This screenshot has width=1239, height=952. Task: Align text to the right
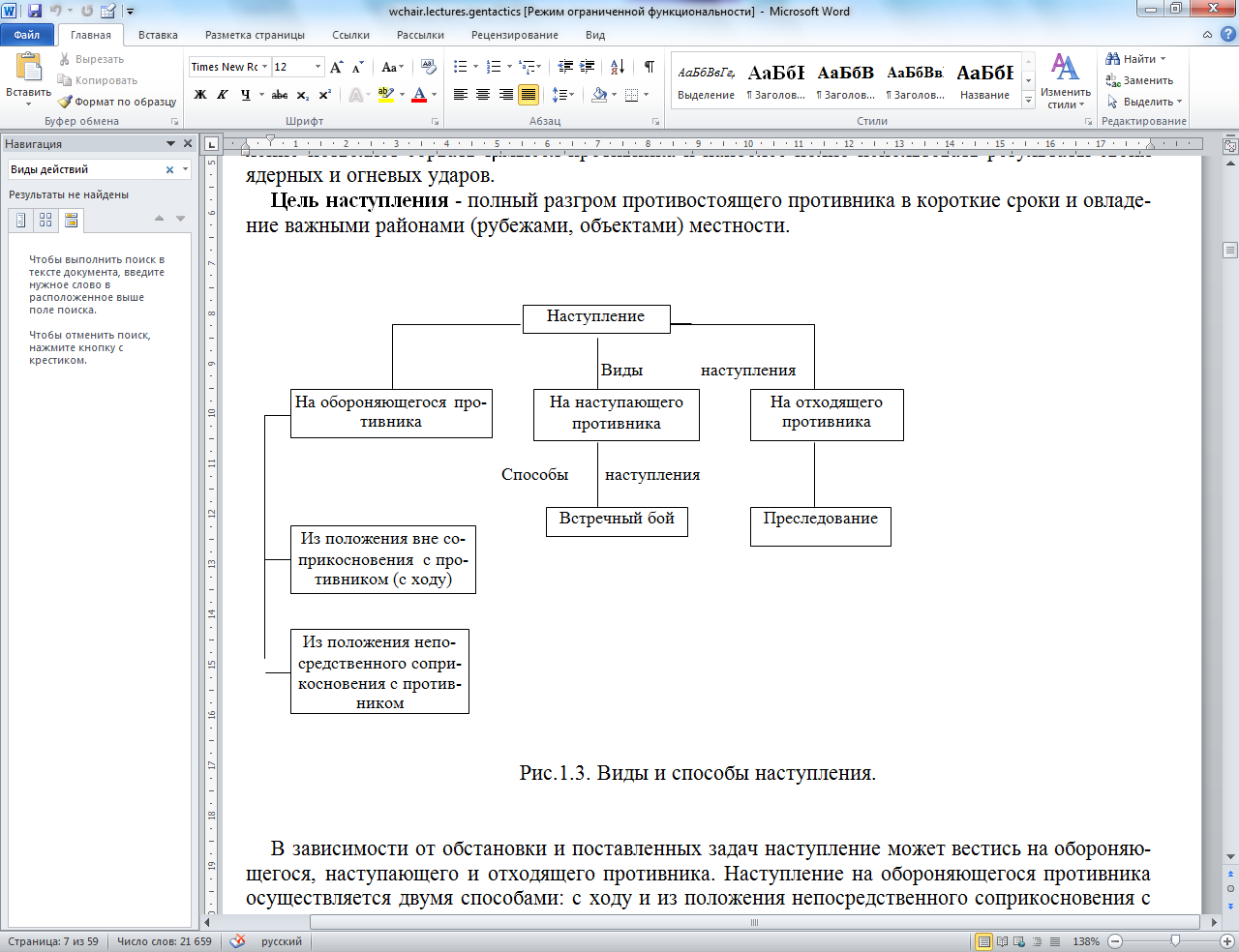click(505, 95)
